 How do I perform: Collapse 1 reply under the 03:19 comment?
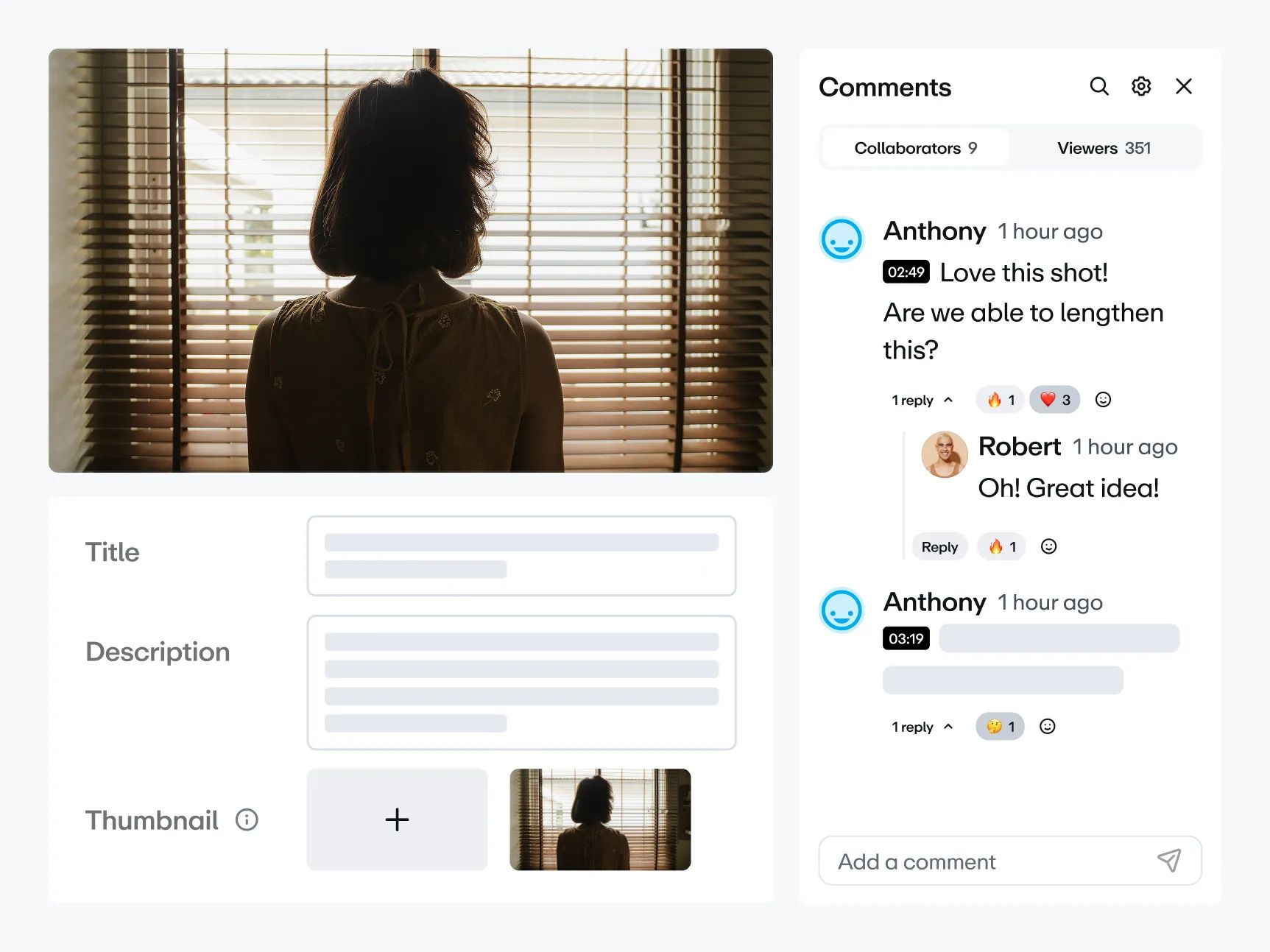click(x=922, y=727)
